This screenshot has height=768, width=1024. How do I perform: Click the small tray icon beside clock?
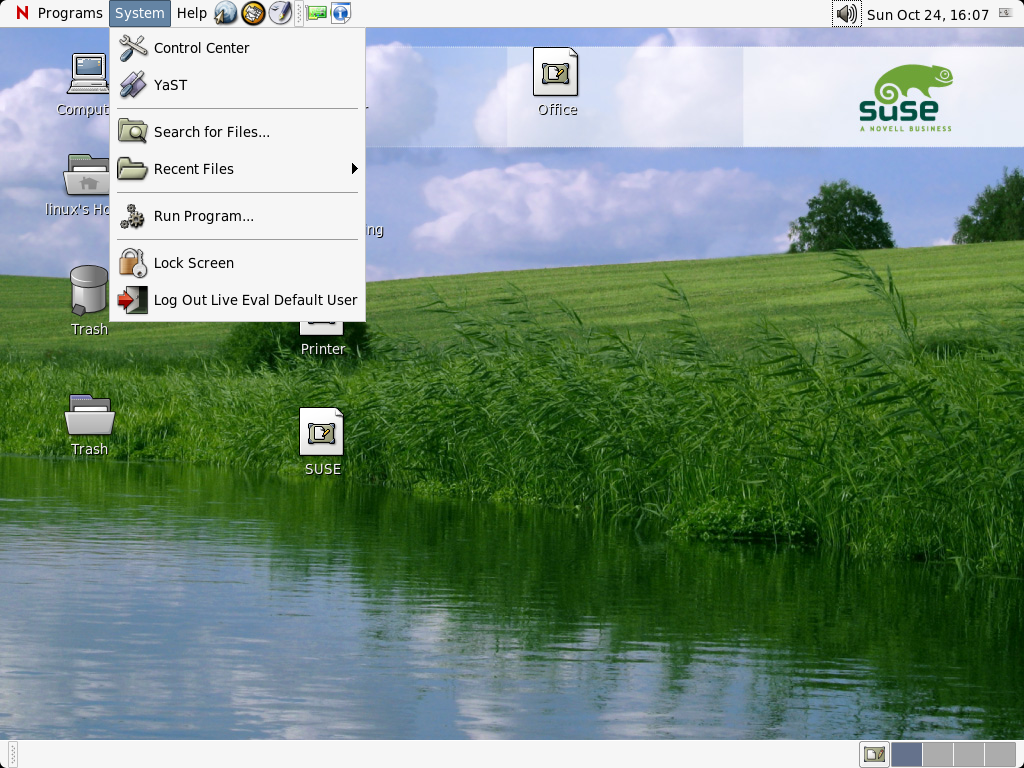pos(1006,13)
